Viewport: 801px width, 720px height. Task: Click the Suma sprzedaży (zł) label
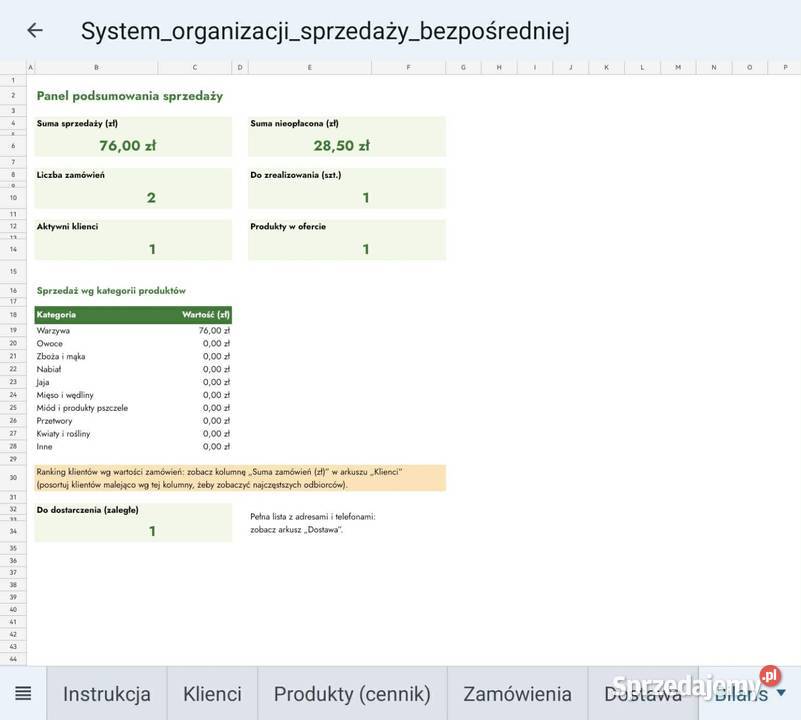click(77, 123)
